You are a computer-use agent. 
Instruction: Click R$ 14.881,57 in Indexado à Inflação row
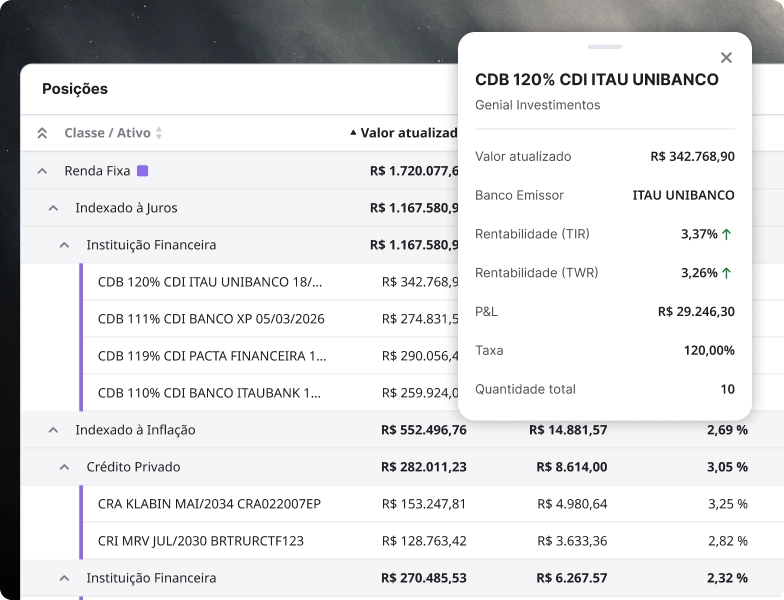click(568, 430)
